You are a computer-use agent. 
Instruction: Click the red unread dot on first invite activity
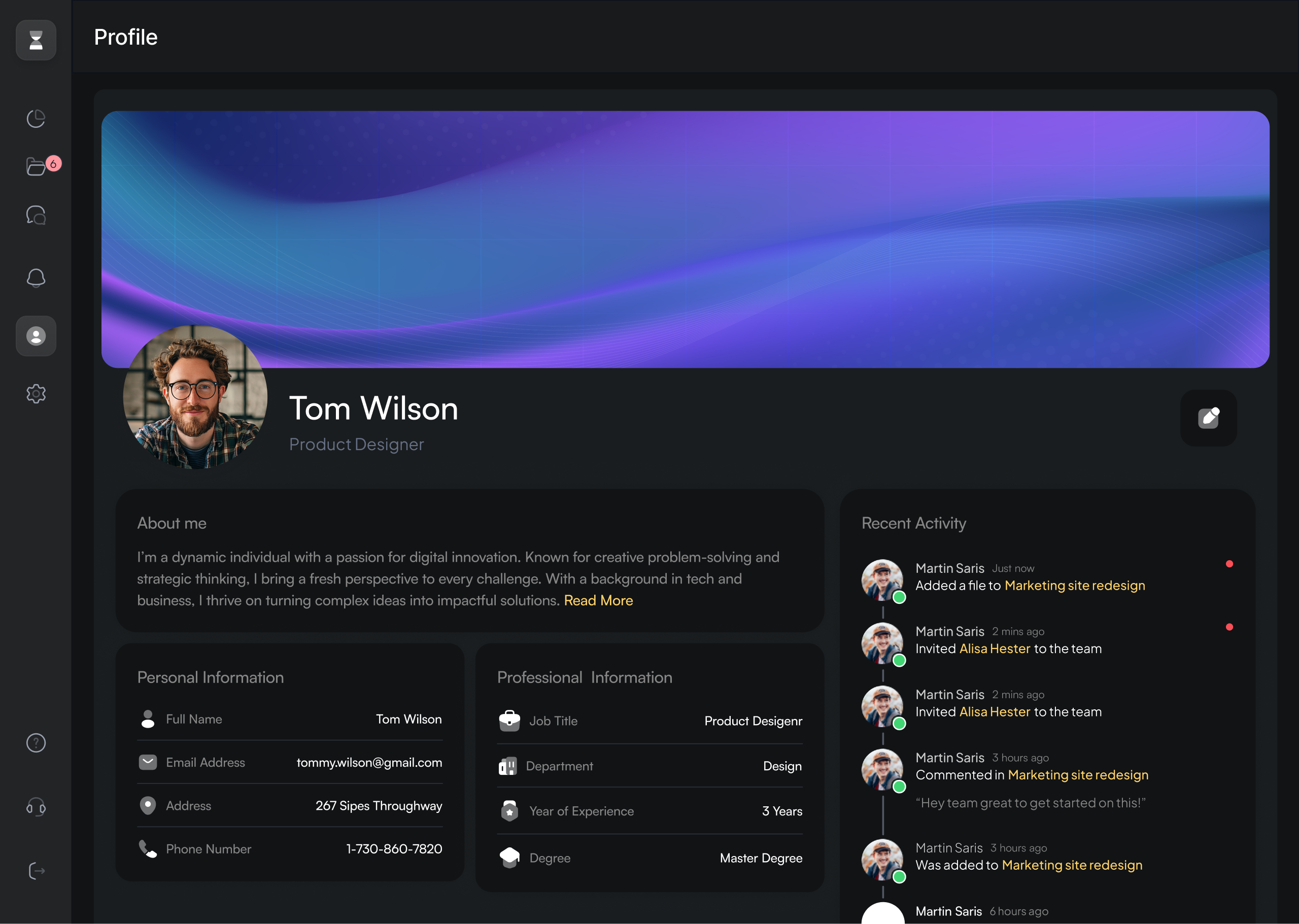pyautogui.click(x=1229, y=627)
